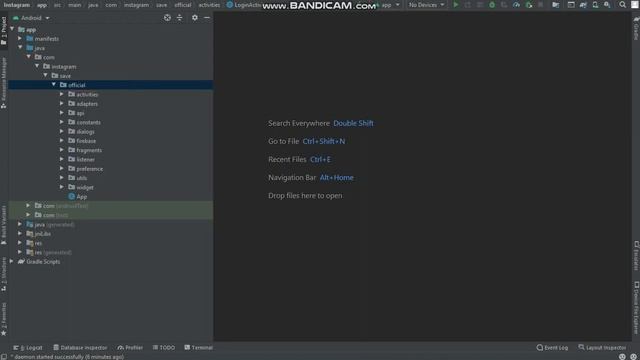Select the instagram package row in the tree
This screenshot has height=360, width=640.
coord(110,67)
